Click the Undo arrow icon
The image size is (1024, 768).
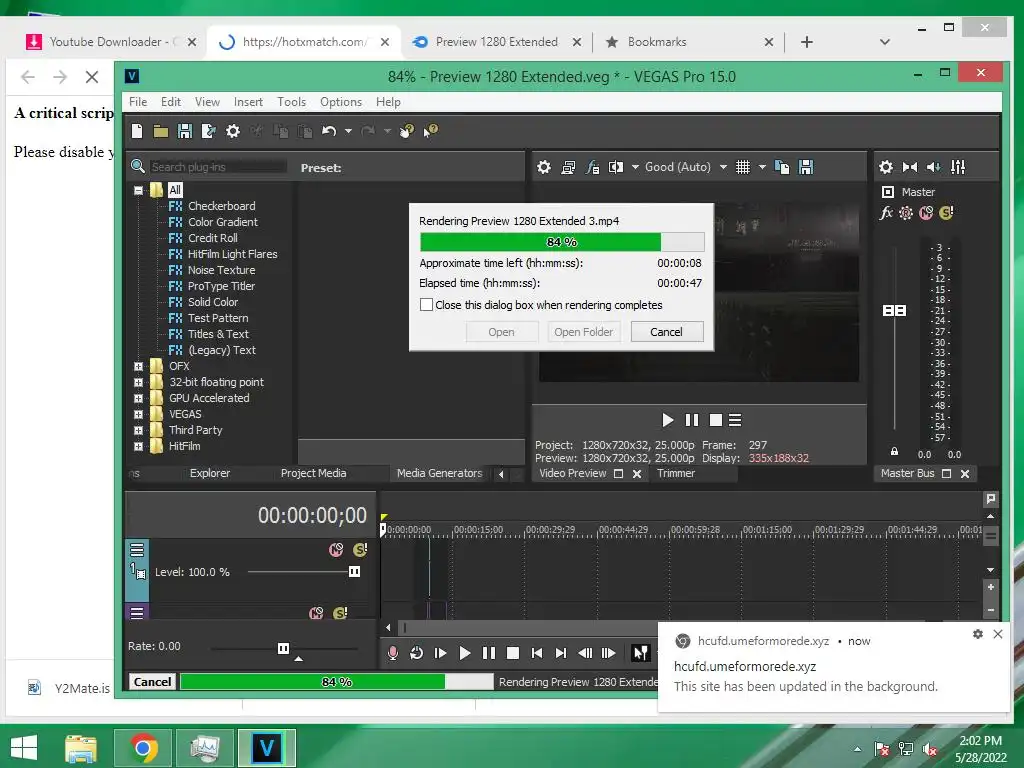click(x=328, y=131)
